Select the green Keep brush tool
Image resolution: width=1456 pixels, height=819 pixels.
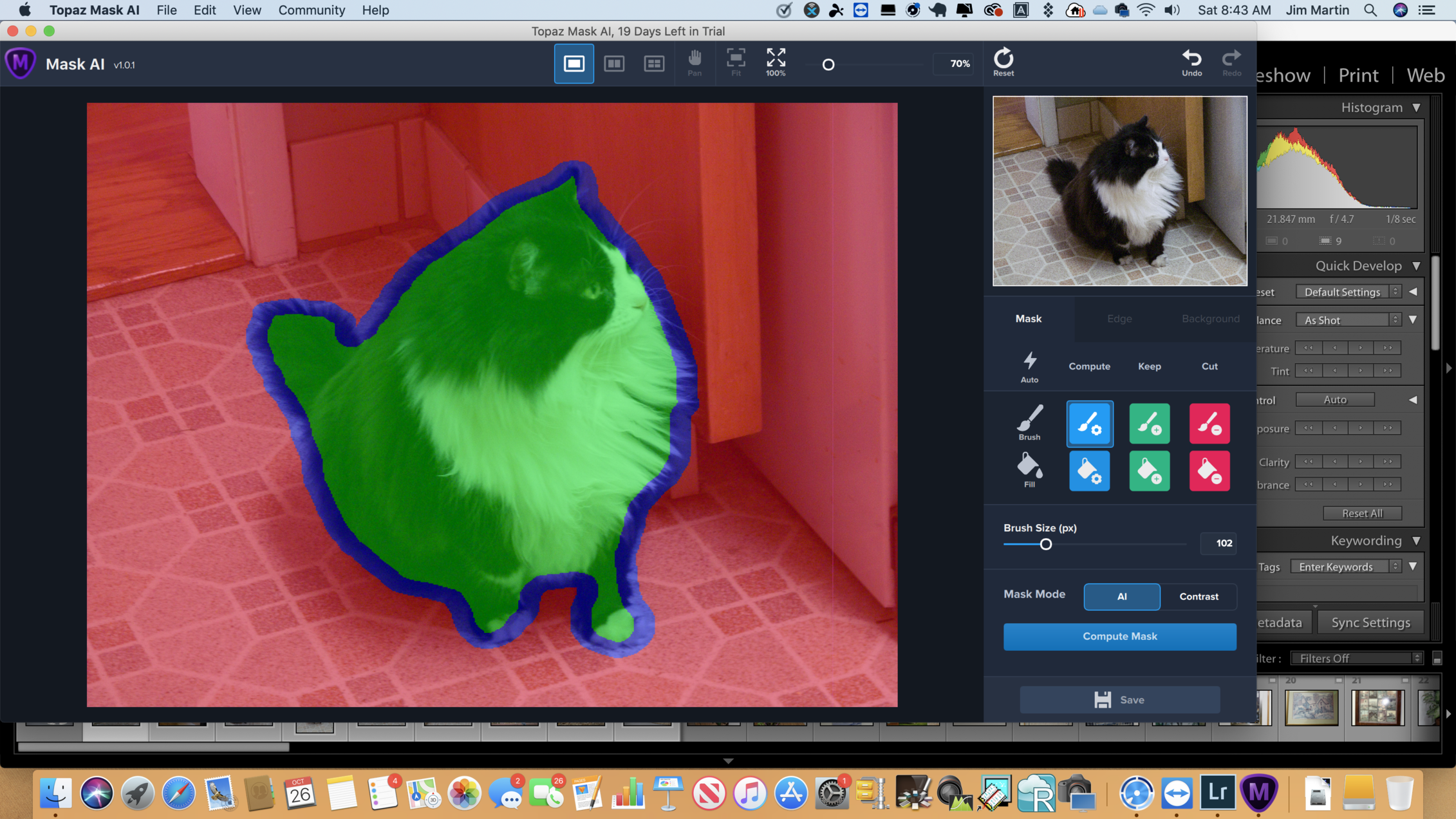tap(1149, 424)
